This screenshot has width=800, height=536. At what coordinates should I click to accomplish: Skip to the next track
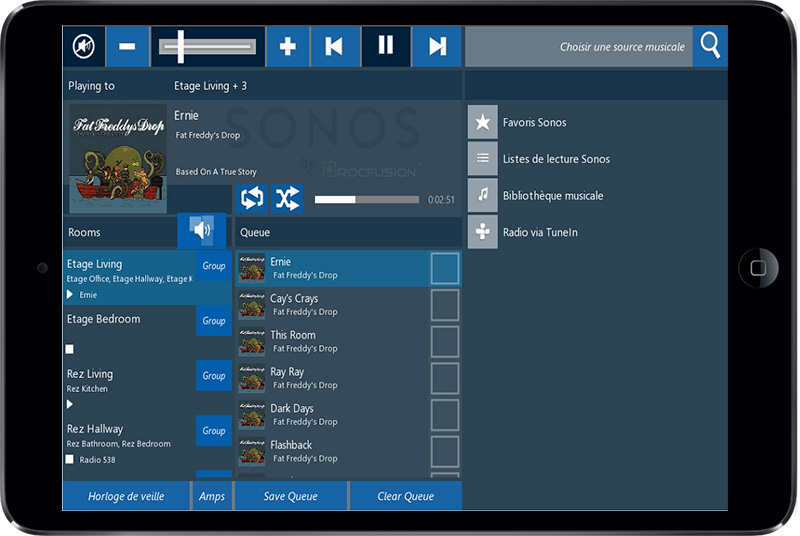(437, 46)
